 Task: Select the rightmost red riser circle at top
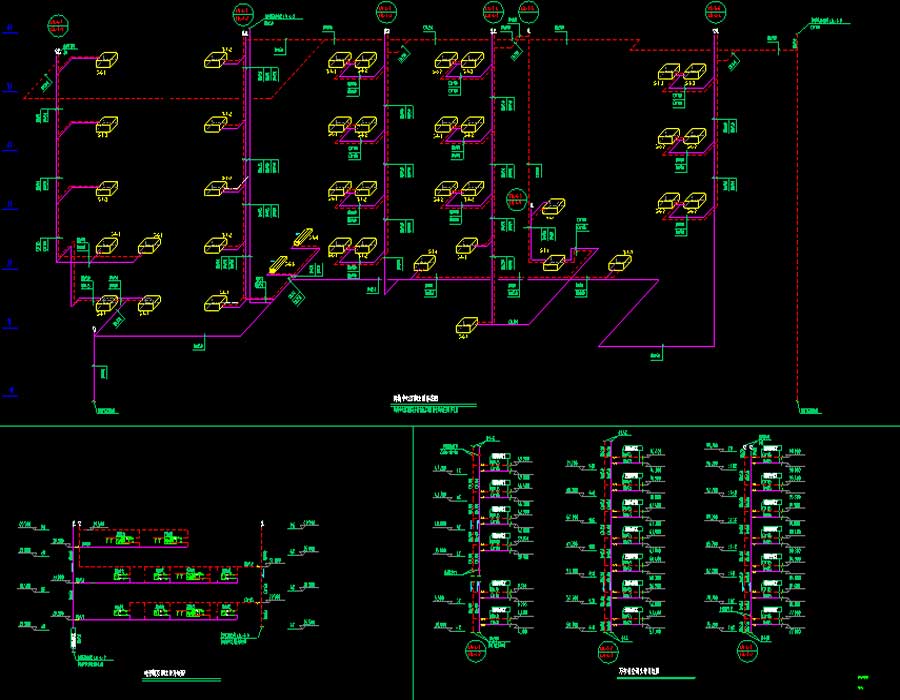[x=715, y=13]
